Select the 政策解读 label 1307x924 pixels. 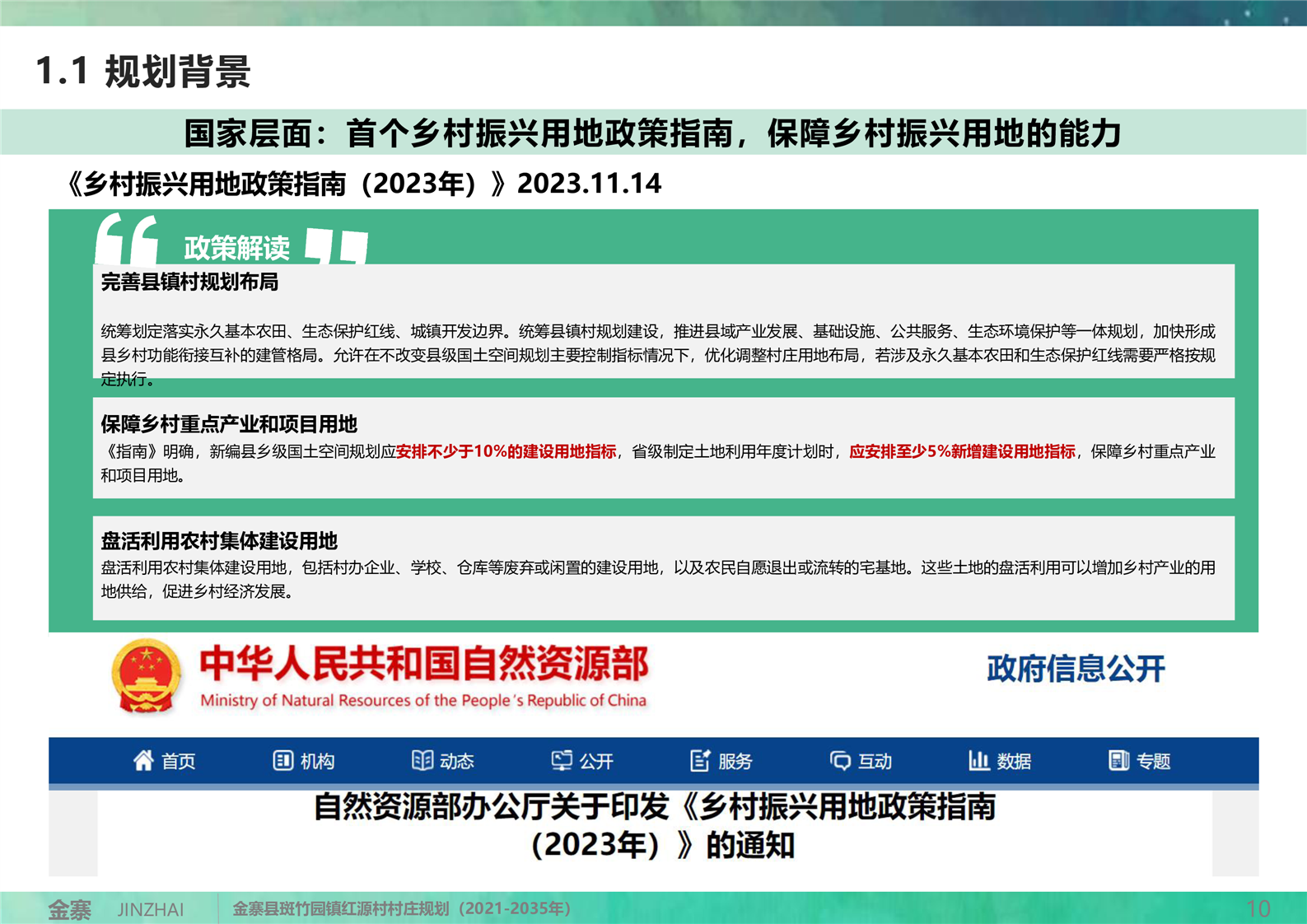(236, 247)
